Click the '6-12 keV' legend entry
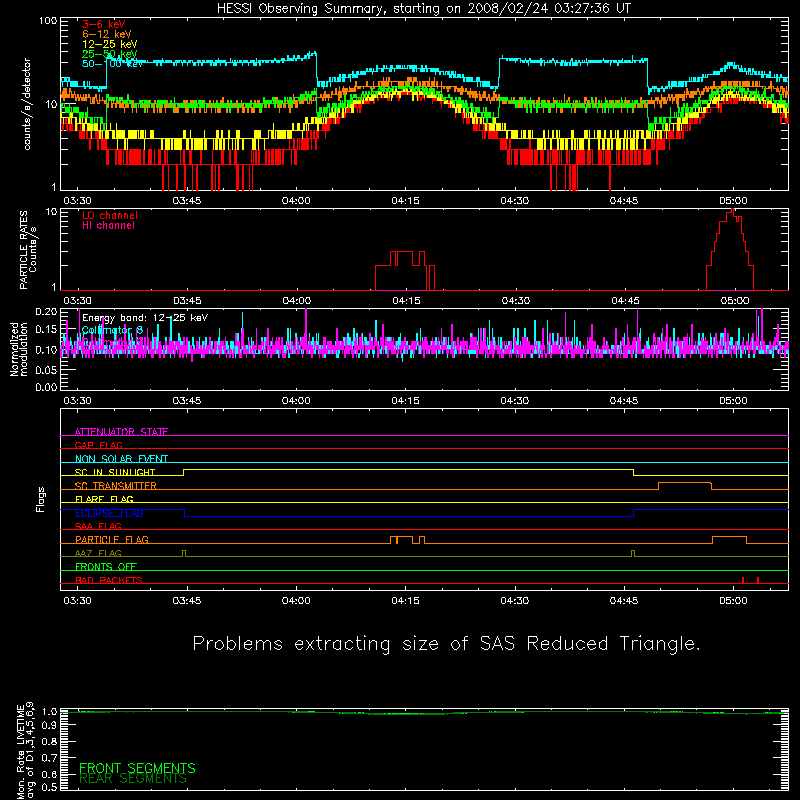The width and height of the screenshot is (800, 800). coord(106,34)
